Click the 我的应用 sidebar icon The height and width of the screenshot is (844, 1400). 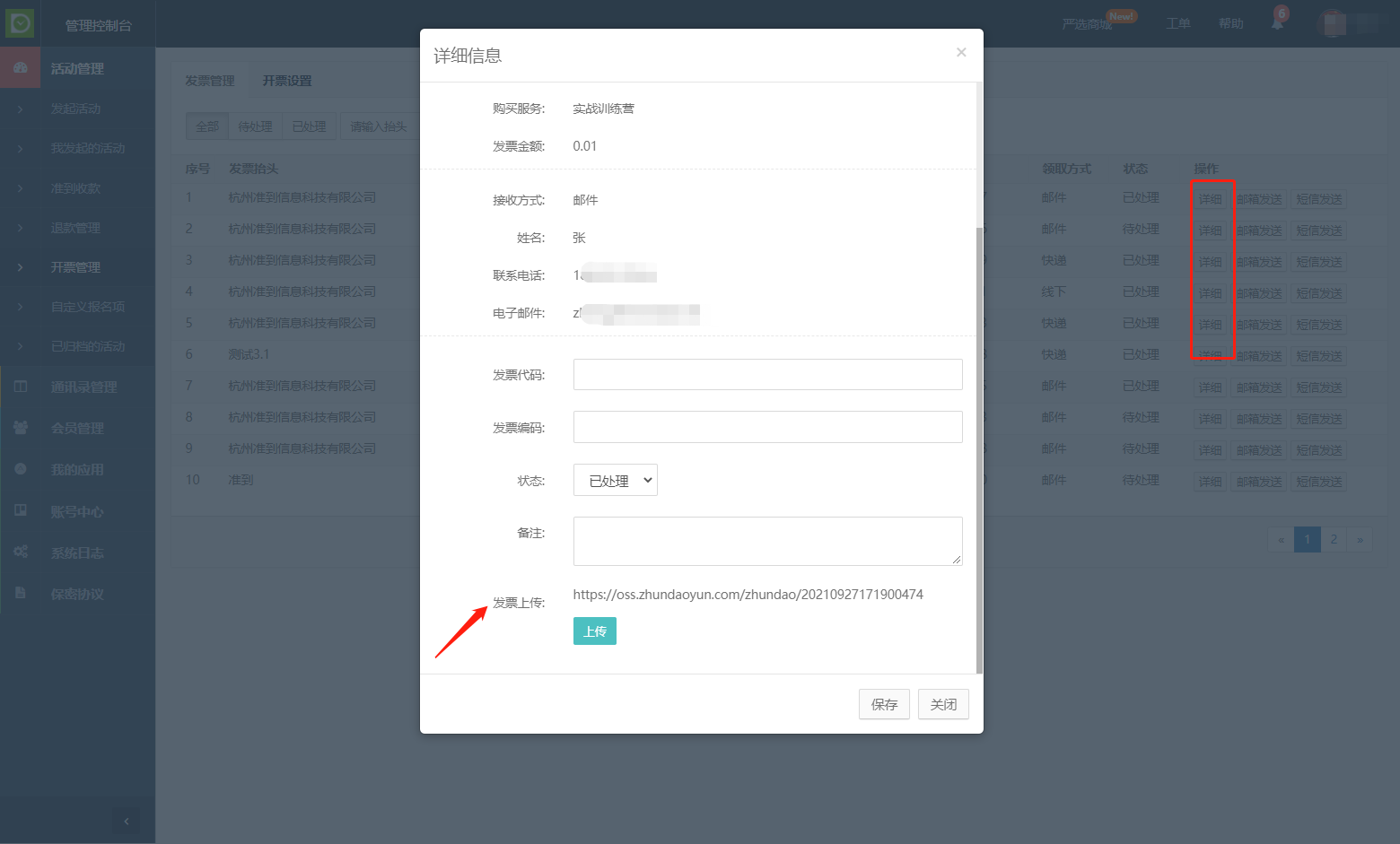21,469
